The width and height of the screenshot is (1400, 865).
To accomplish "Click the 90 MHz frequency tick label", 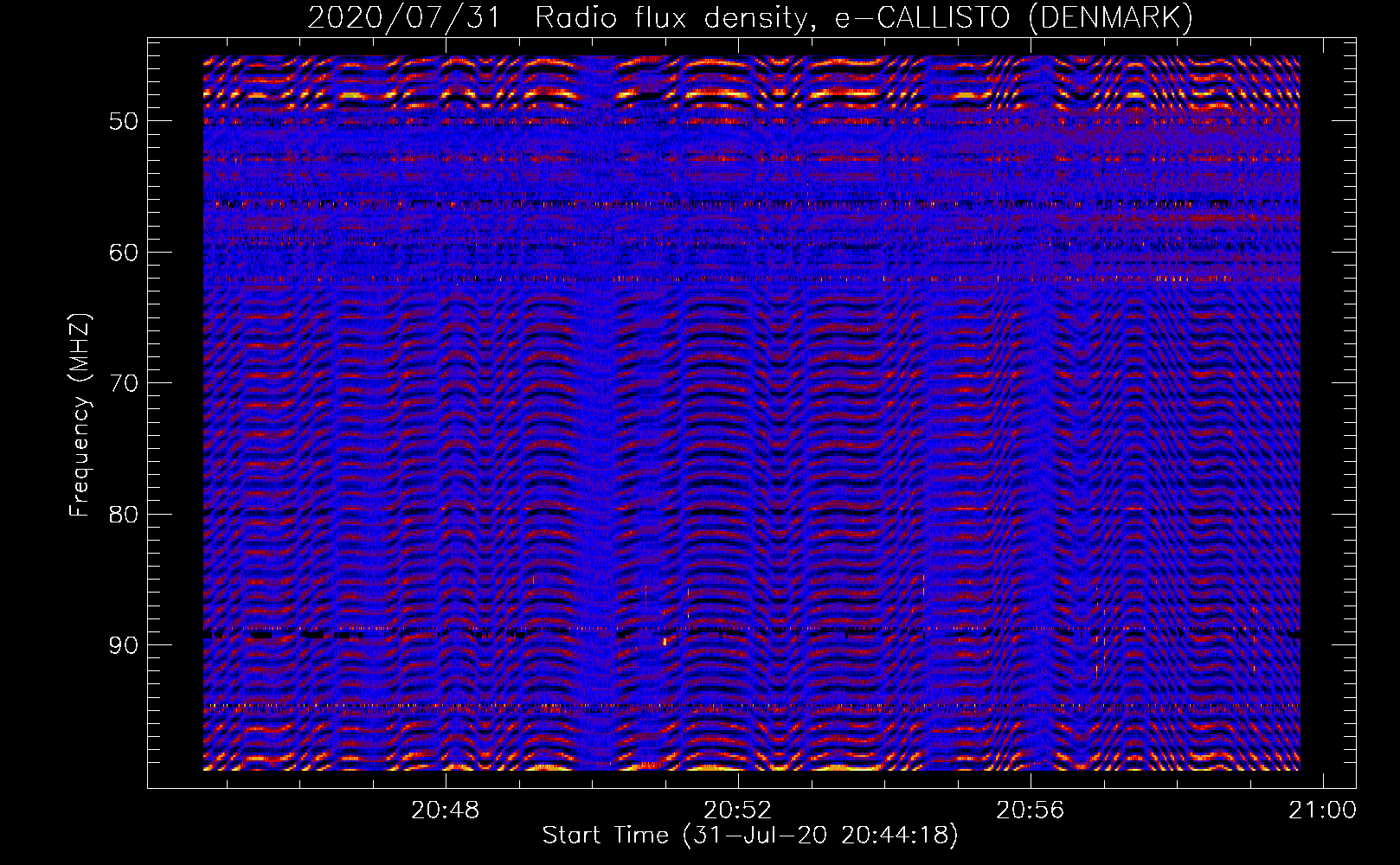I will [x=124, y=646].
